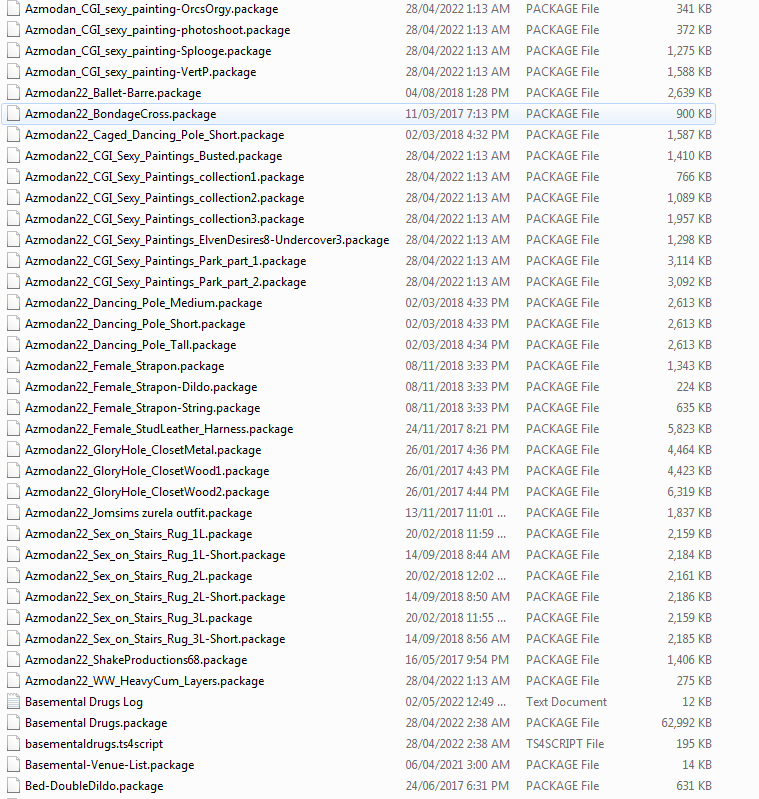
Task: Click the text document icon of Basemental Drugs Log
Action: (x=14, y=702)
